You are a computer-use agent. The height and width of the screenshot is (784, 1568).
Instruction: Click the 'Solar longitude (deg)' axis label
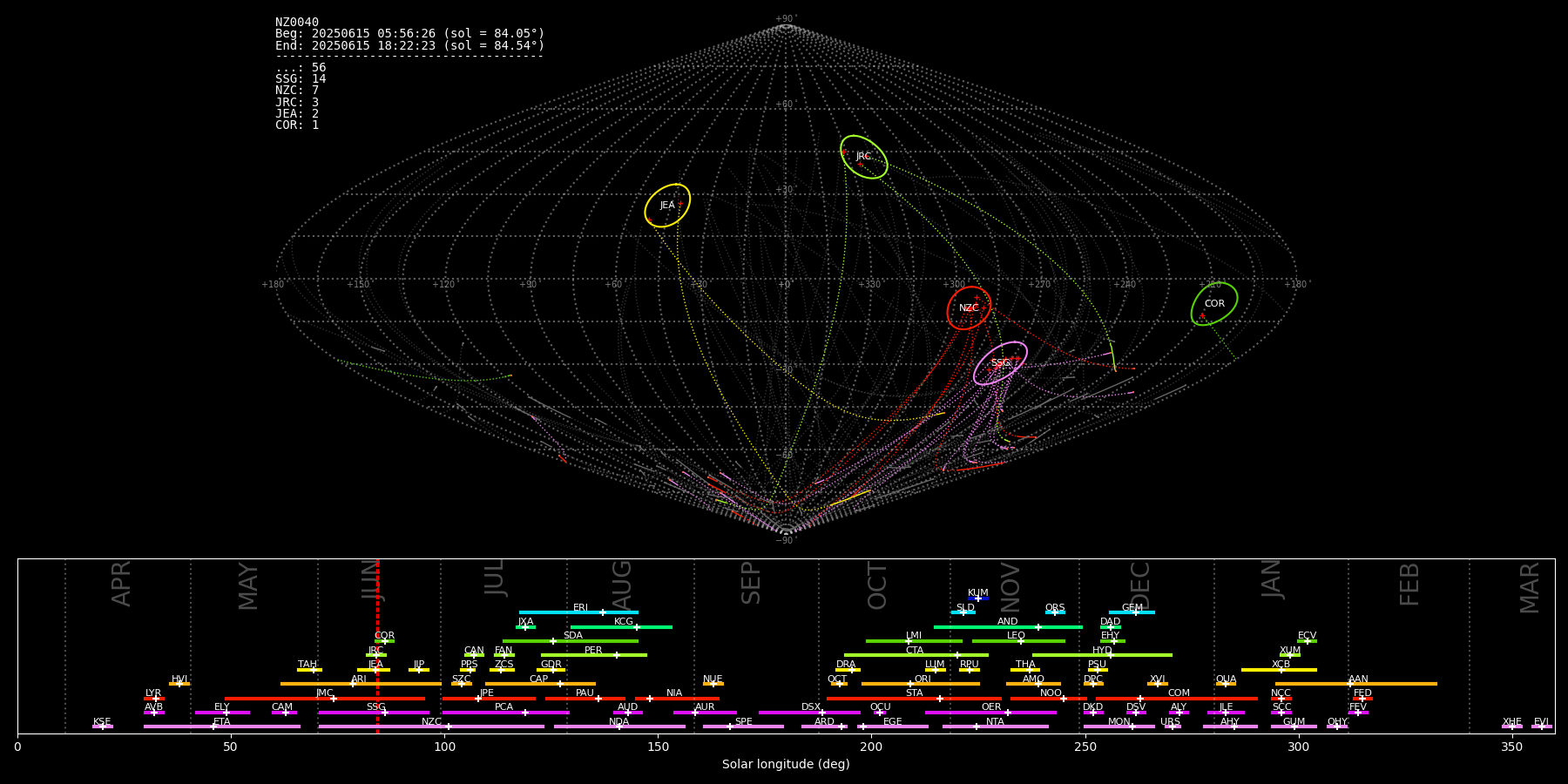coord(786,764)
